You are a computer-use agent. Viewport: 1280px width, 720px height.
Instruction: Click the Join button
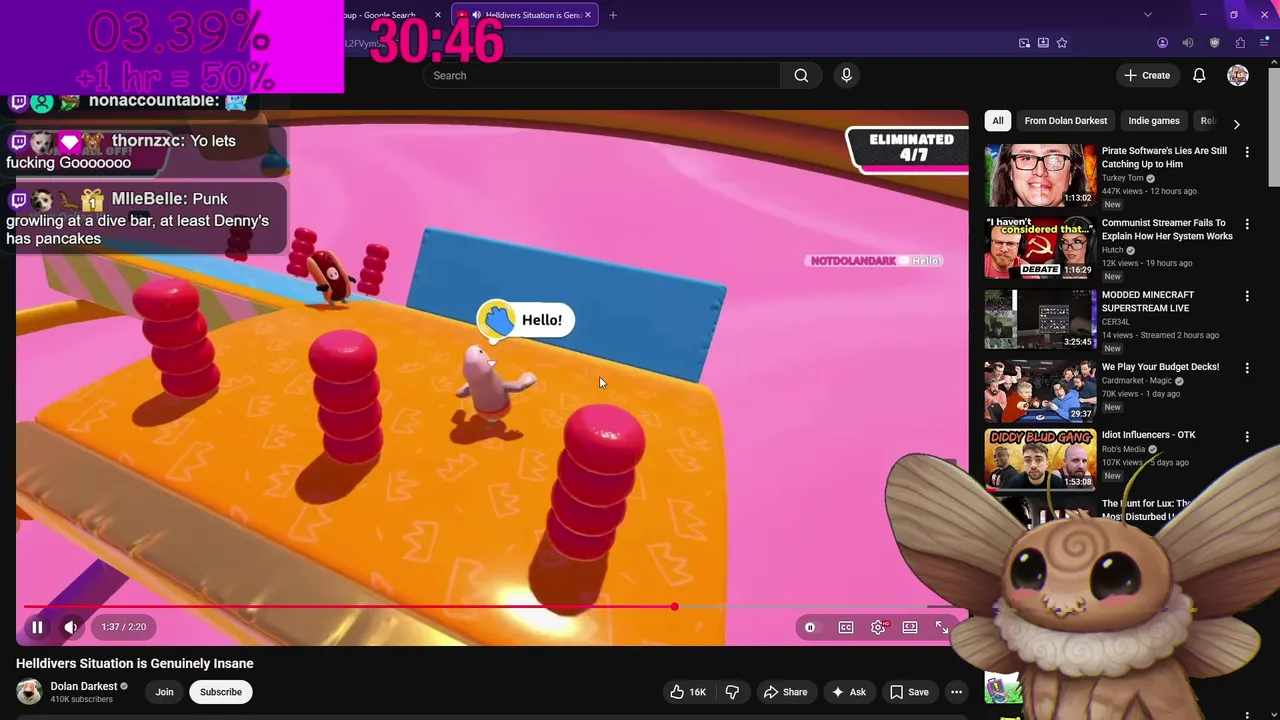[164, 692]
